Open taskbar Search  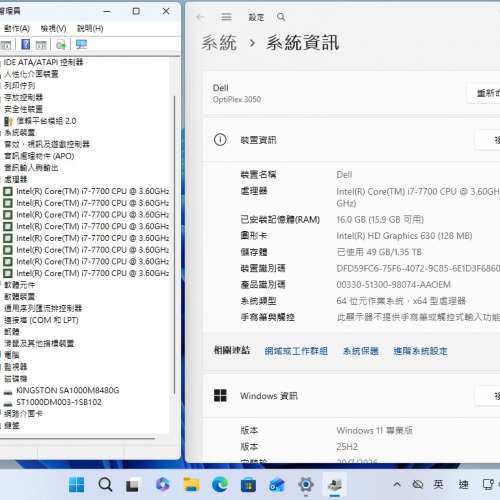105,484
